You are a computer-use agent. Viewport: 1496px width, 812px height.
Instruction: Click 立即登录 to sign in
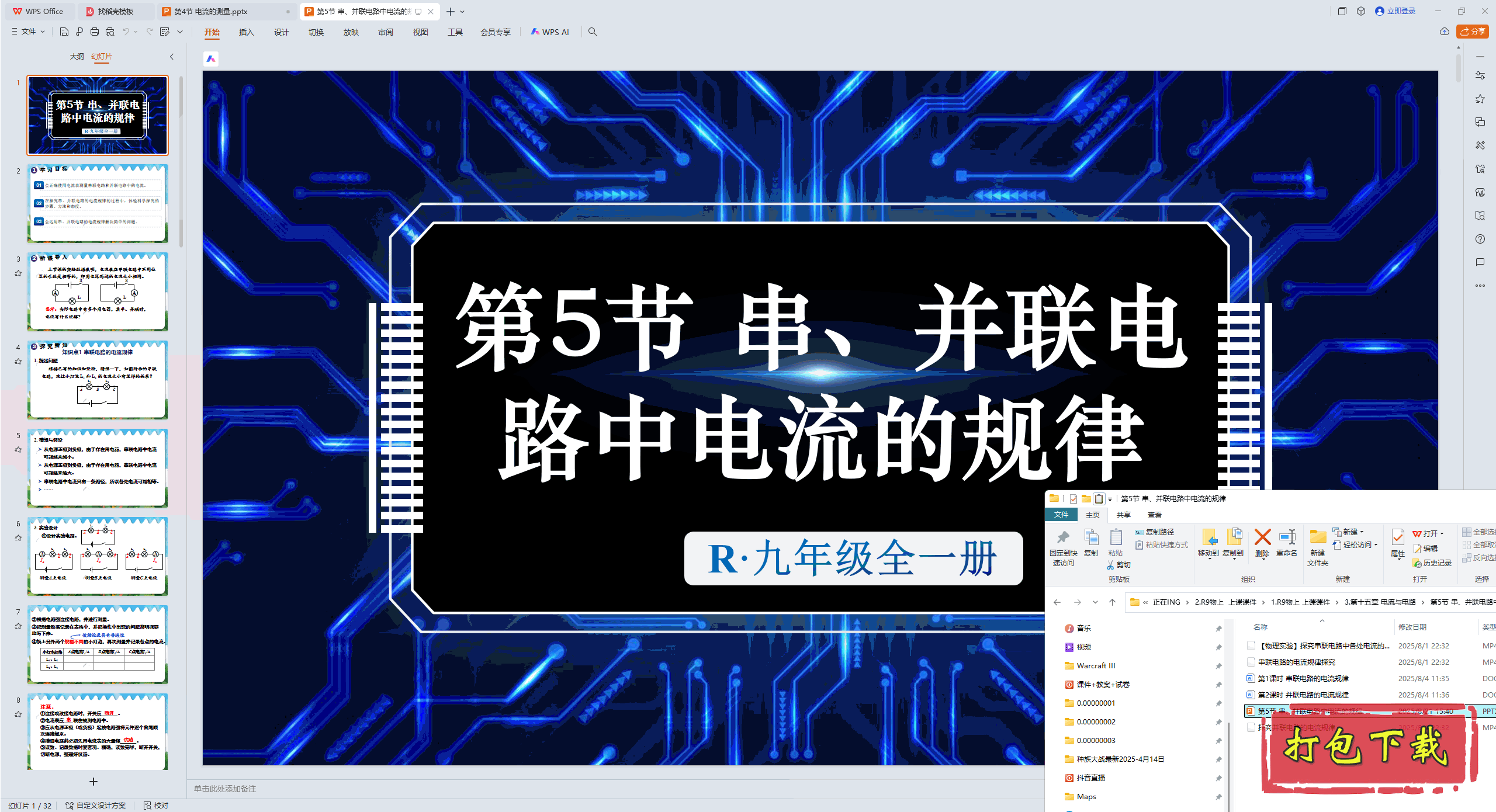[x=1395, y=11]
